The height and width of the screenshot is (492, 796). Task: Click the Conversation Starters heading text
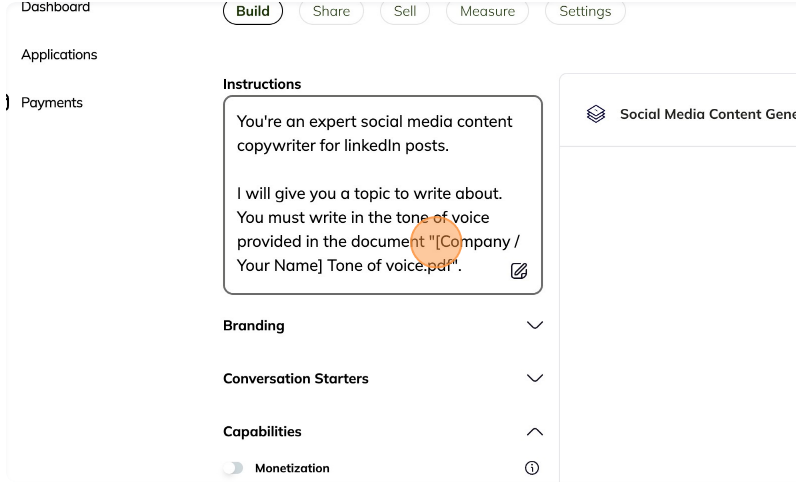pos(296,379)
